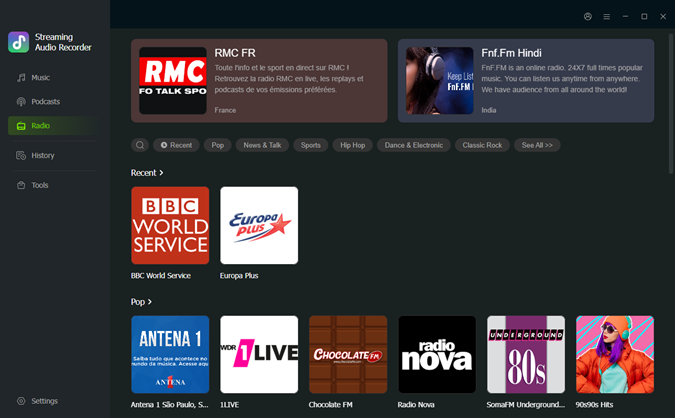Click the RMC logo thumbnail
Screen dimensions: 675x418
(x=173, y=81)
